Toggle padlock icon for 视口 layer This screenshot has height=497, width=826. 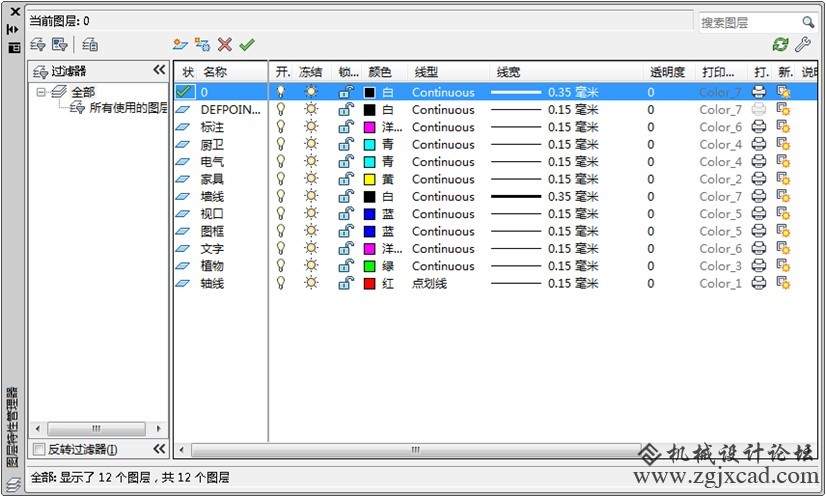[346, 214]
